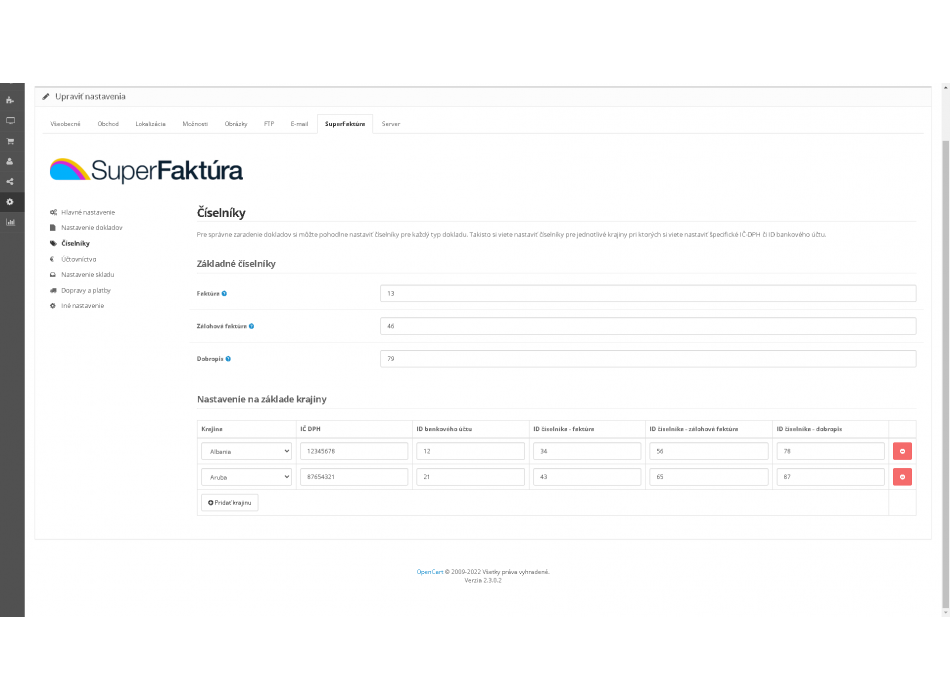Show help info icon next to Faktúra
The width and height of the screenshot is (950, 700).
(x=224, y=293)
